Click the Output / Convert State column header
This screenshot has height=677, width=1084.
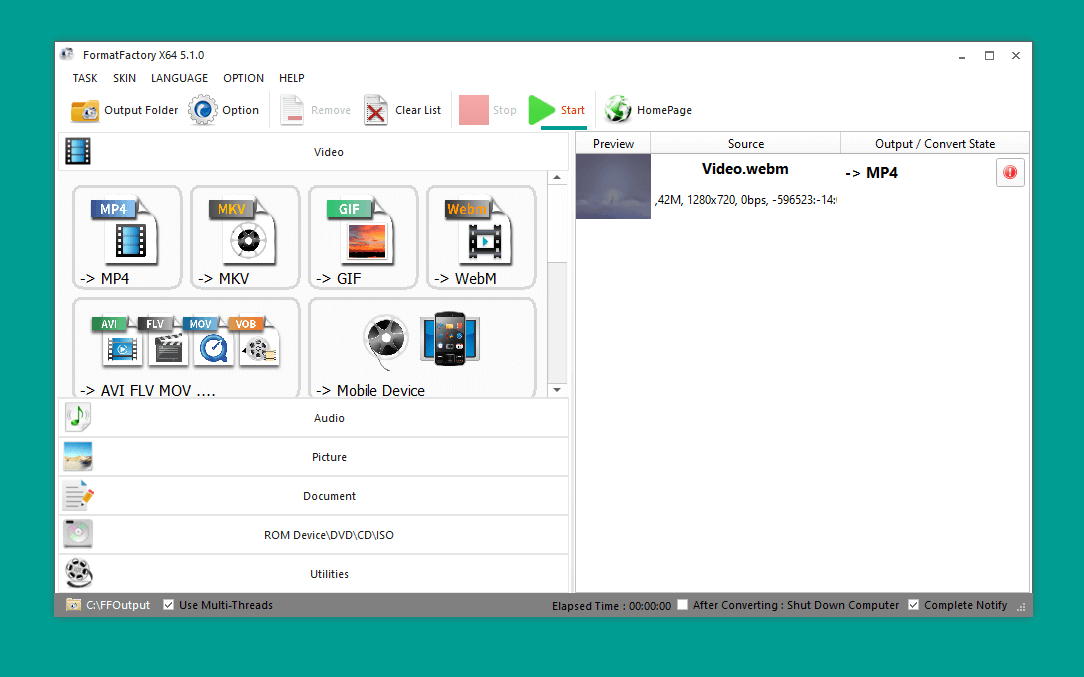tap(935, 143)
